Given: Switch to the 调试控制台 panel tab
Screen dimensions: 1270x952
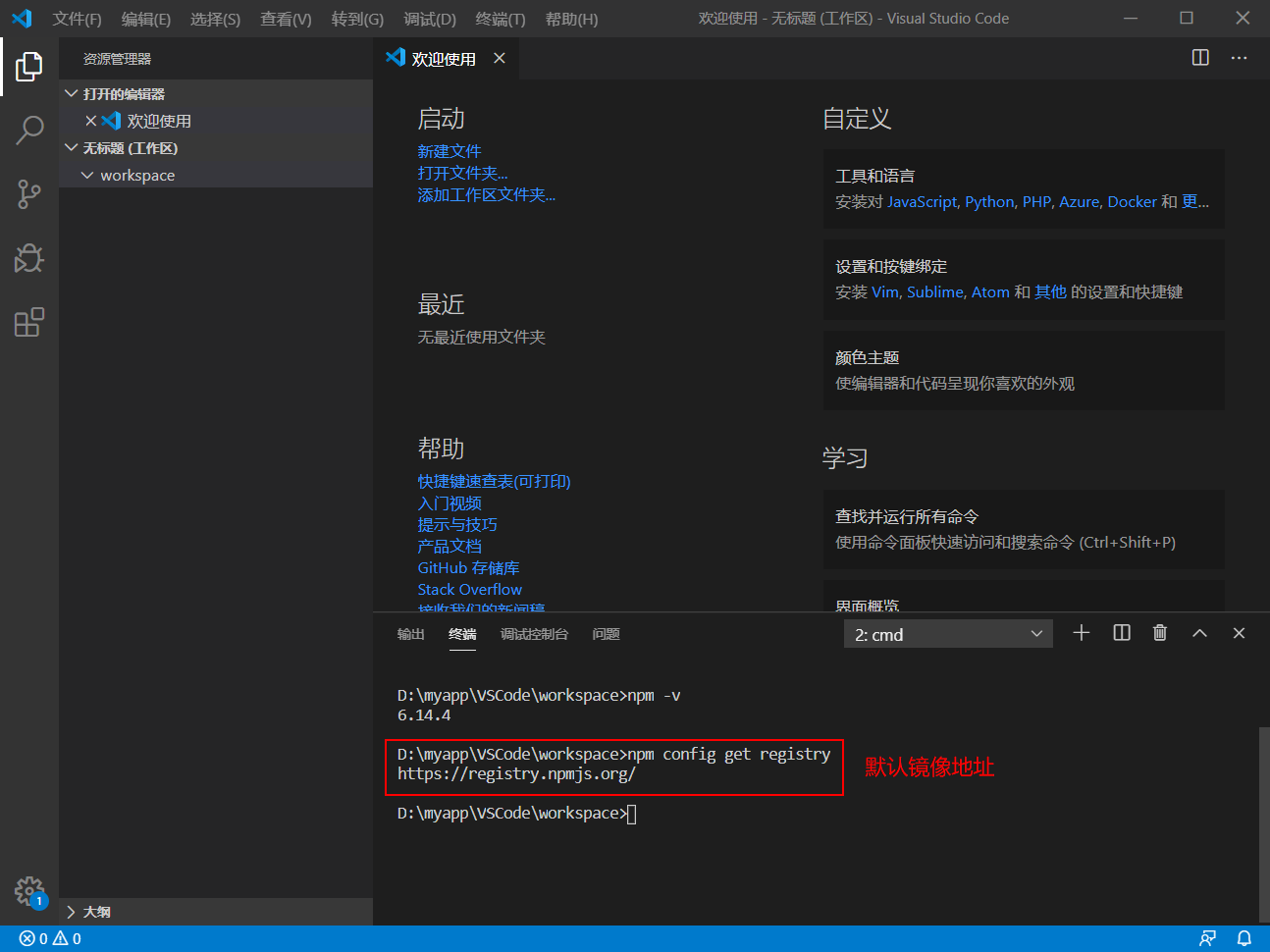Looking at the screenshot, I should (534, 634).
